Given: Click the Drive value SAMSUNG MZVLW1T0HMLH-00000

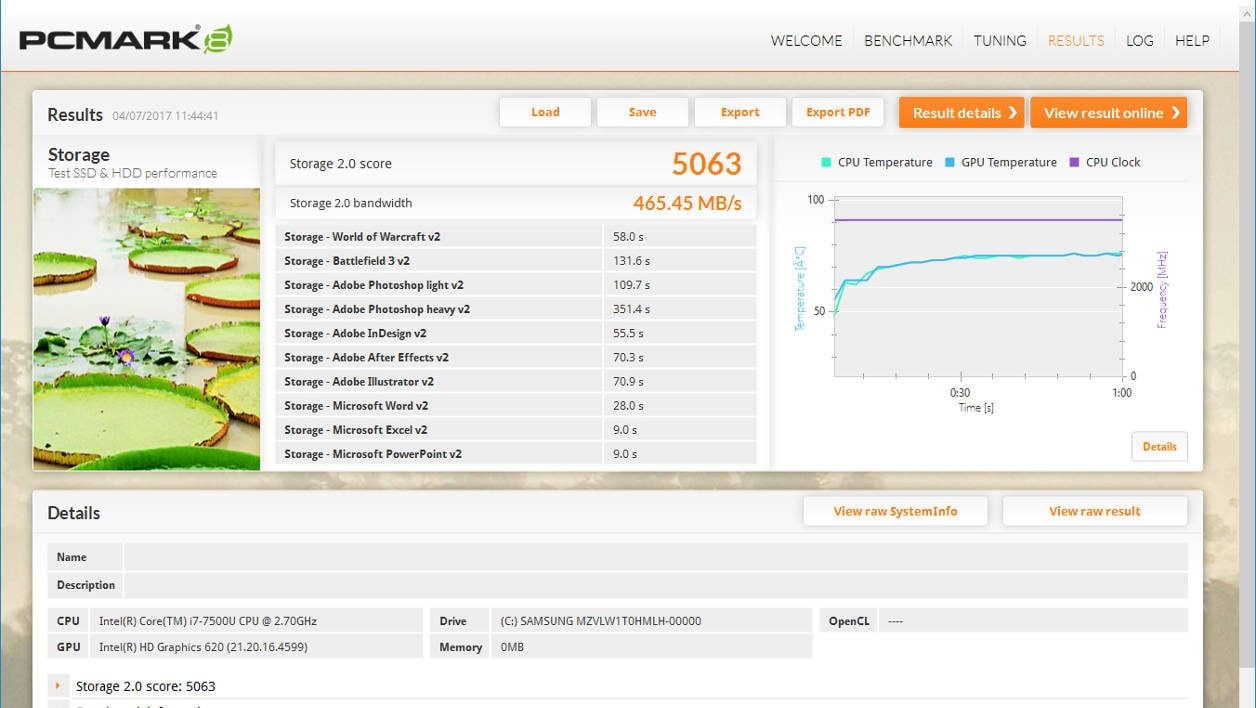Looking at the screenshot, I should point(601,621).
